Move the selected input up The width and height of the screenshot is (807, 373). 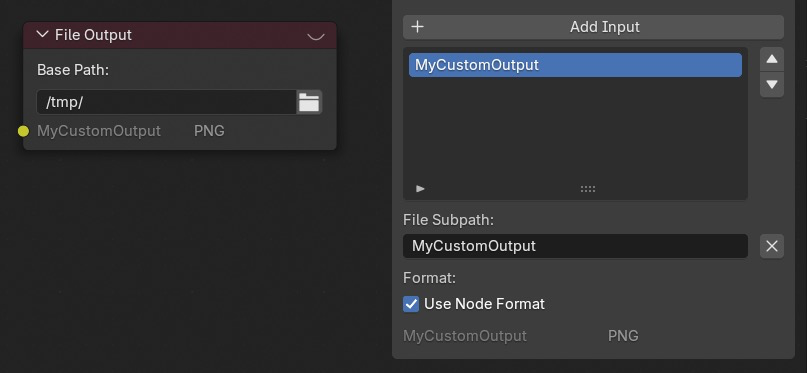pyautogui.click(x=771, y=59)
